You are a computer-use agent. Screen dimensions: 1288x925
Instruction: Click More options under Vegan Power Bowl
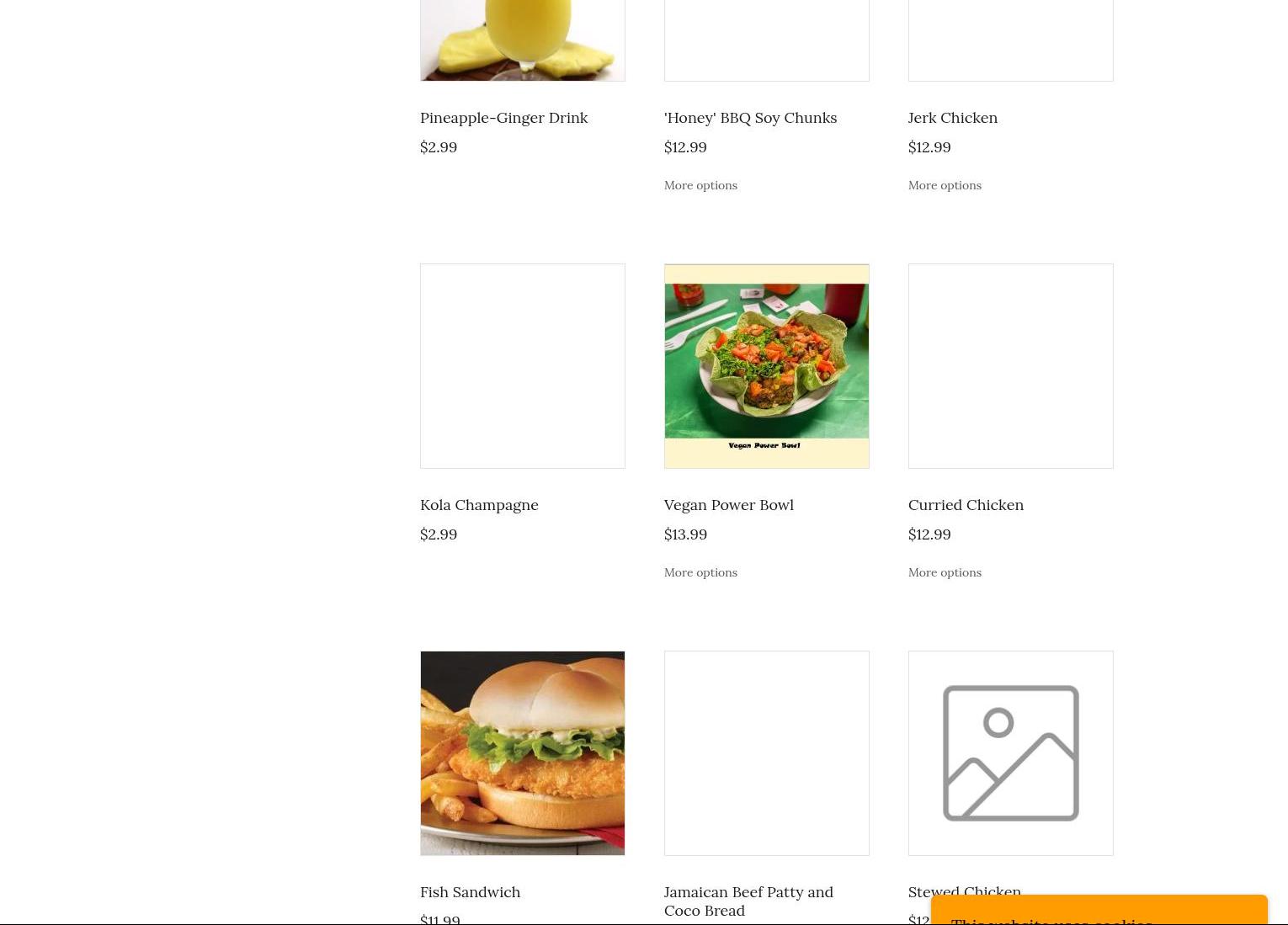[700, 572]
